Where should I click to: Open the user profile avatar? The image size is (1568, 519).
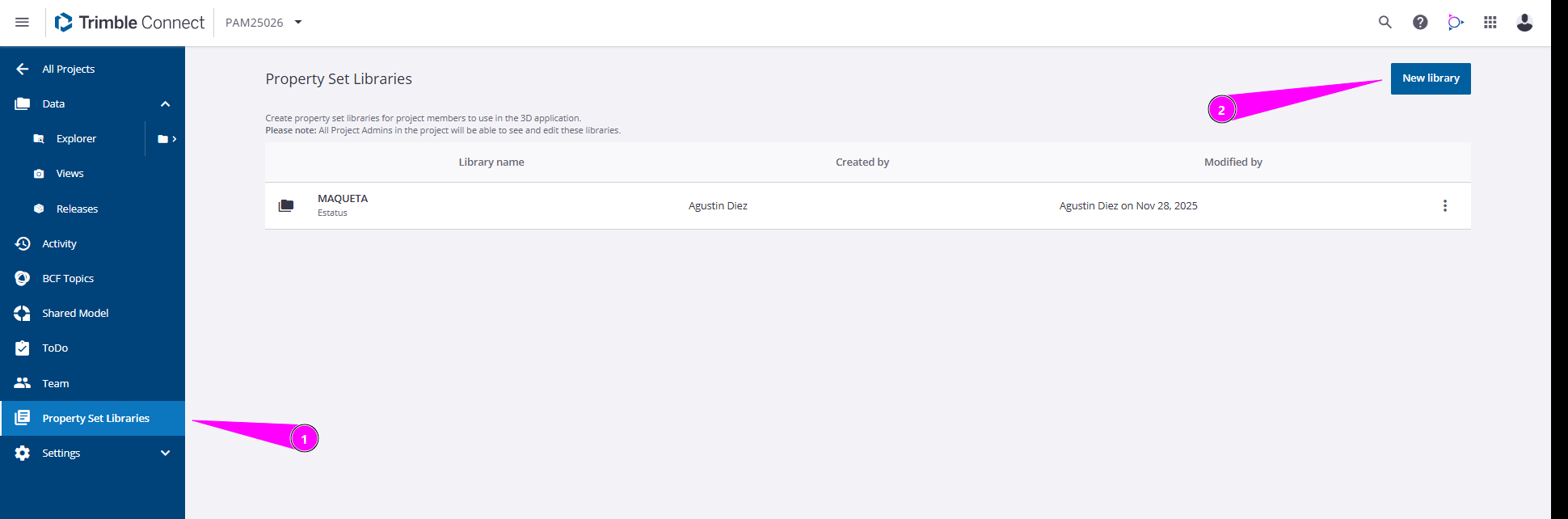(1524, 23)
